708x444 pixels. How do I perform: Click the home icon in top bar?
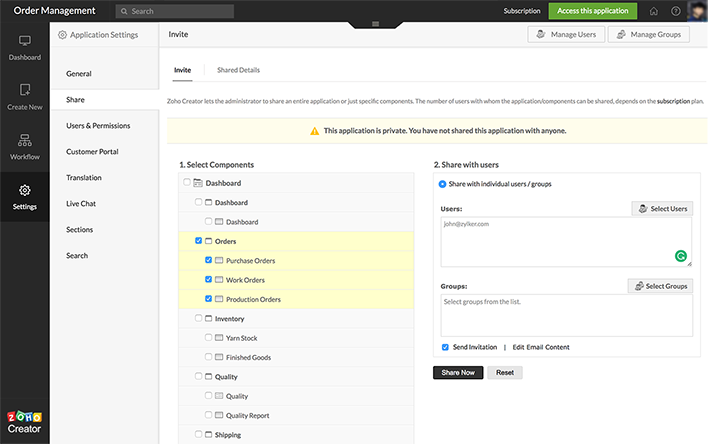pos(653,11)
